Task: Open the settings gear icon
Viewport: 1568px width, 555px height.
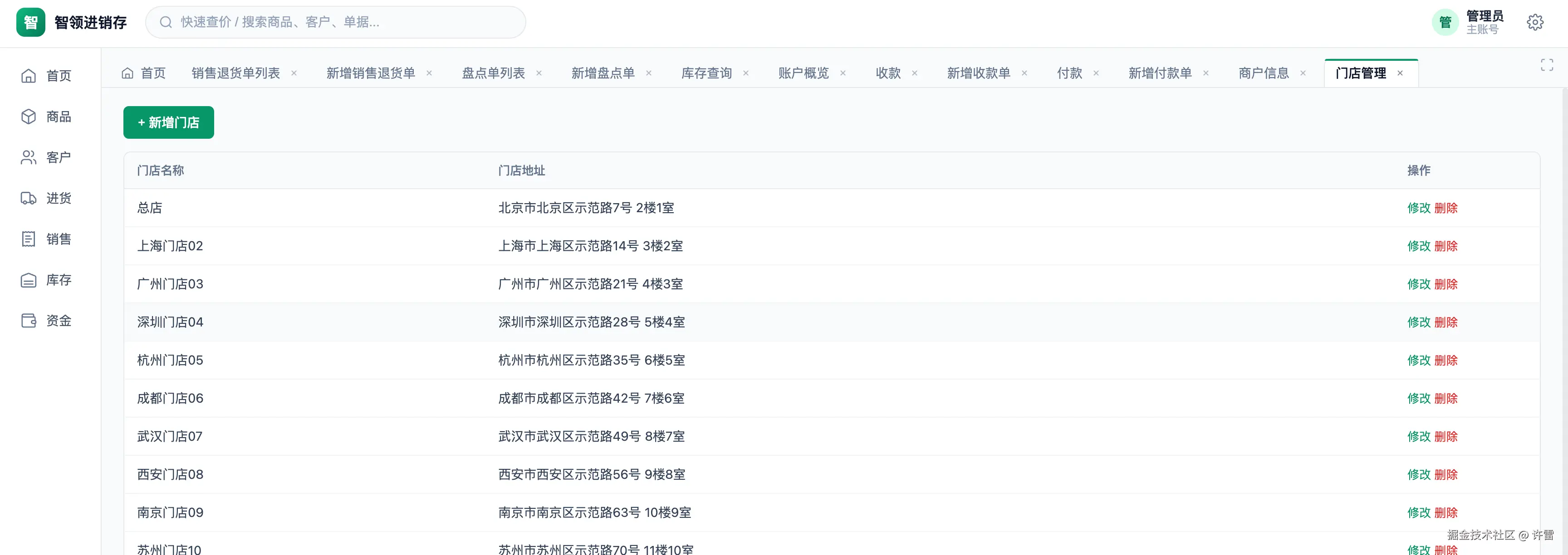Action: pos(1534,23)
